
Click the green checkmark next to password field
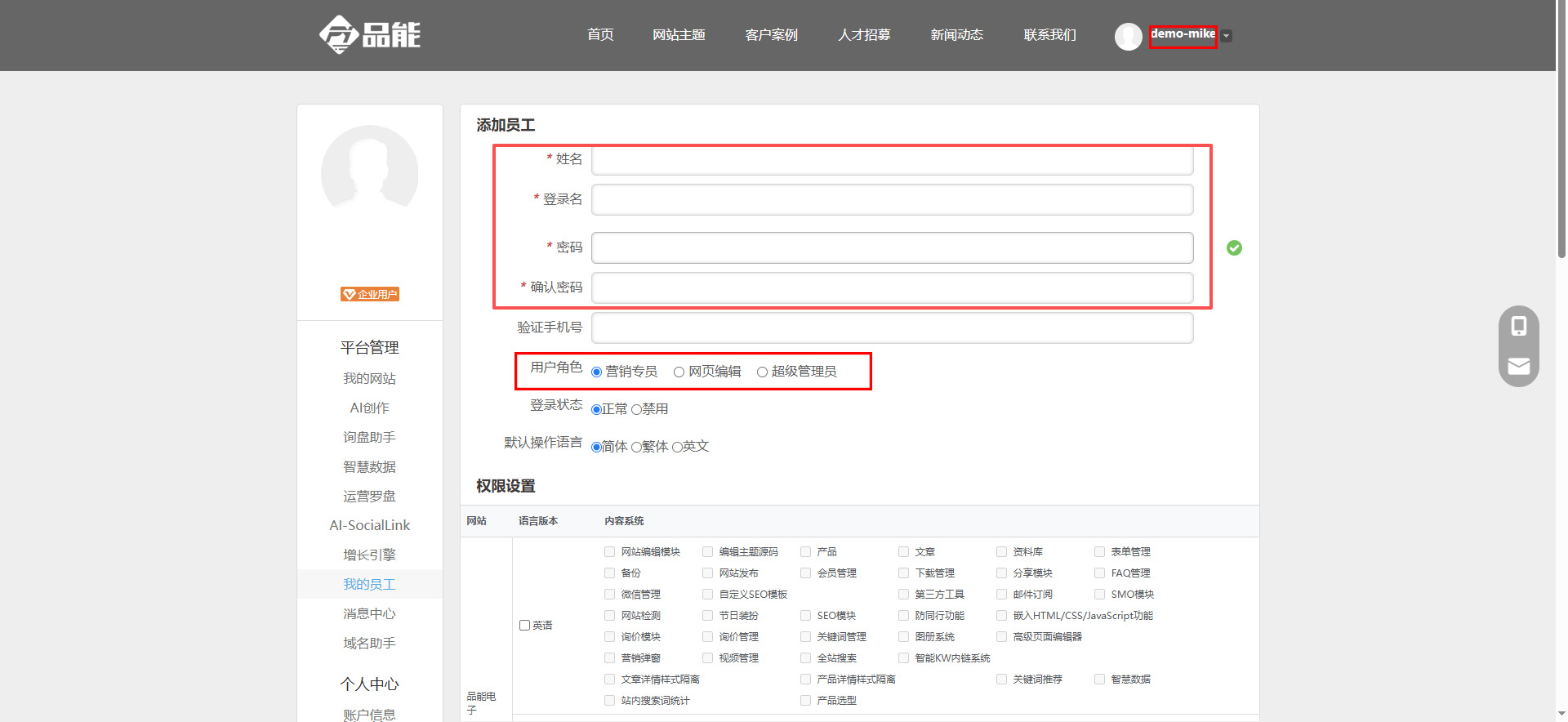pyautogui.click(x=1234, y=247)
